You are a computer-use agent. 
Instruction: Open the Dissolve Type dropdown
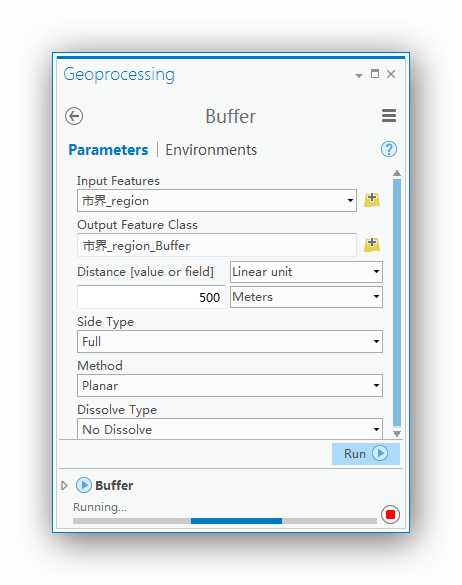(230, 429)
